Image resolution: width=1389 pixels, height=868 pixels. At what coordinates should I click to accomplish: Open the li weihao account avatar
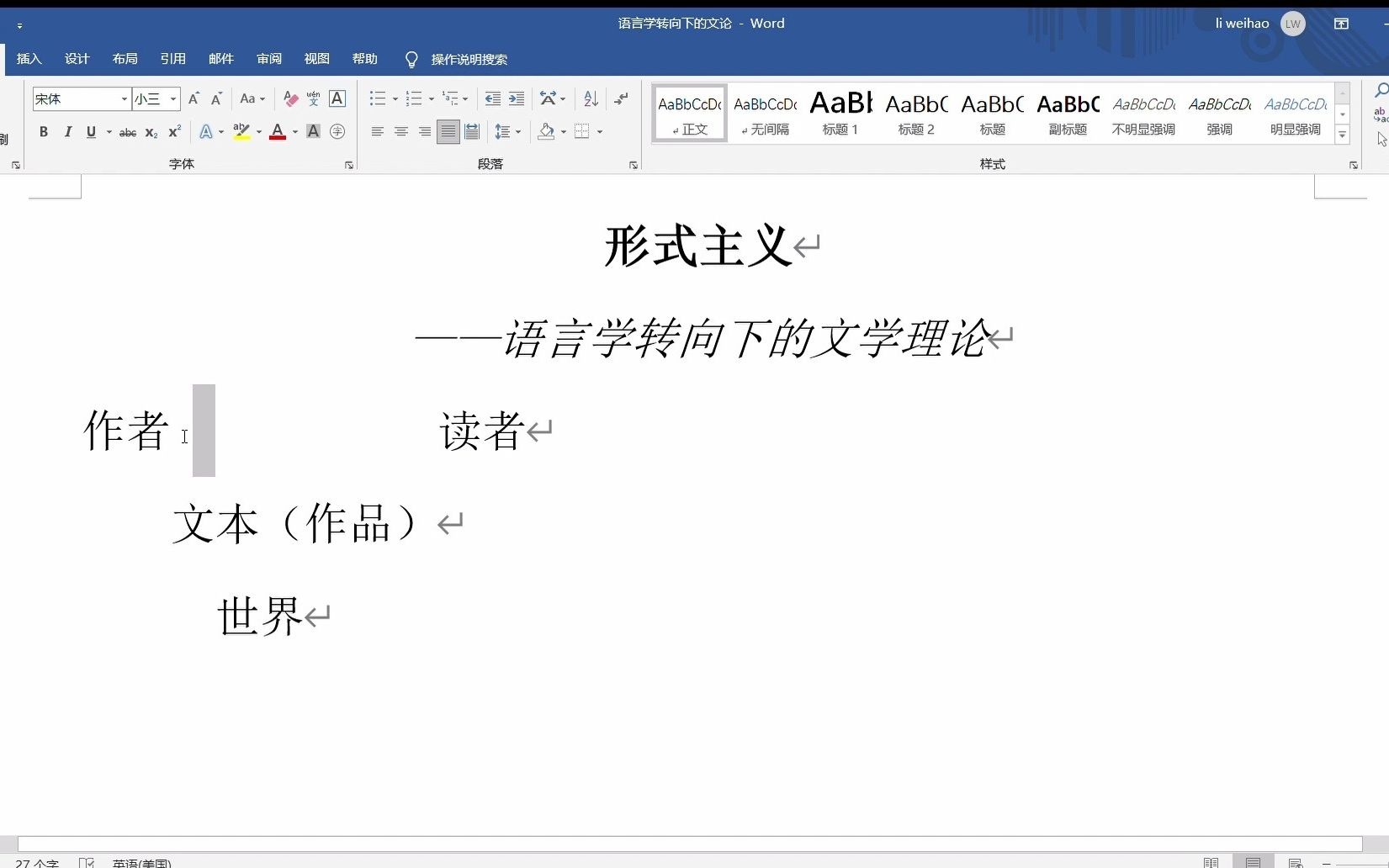tap(1293, 24)
